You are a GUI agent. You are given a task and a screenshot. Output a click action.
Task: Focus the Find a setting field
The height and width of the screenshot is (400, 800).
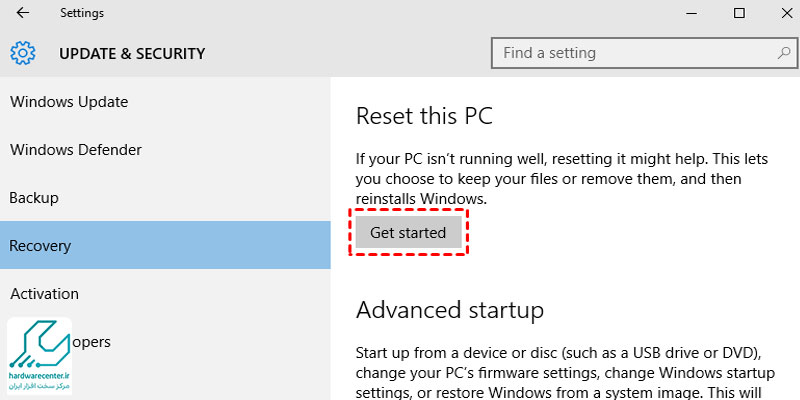pos(644,53)
